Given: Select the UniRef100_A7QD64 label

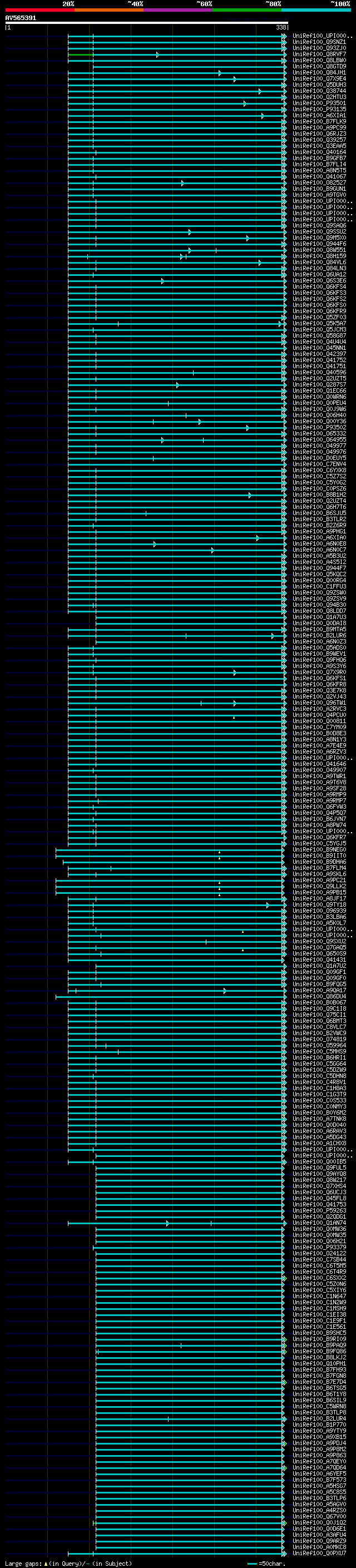Looking at the screenshot, I should pos(319,1467).
